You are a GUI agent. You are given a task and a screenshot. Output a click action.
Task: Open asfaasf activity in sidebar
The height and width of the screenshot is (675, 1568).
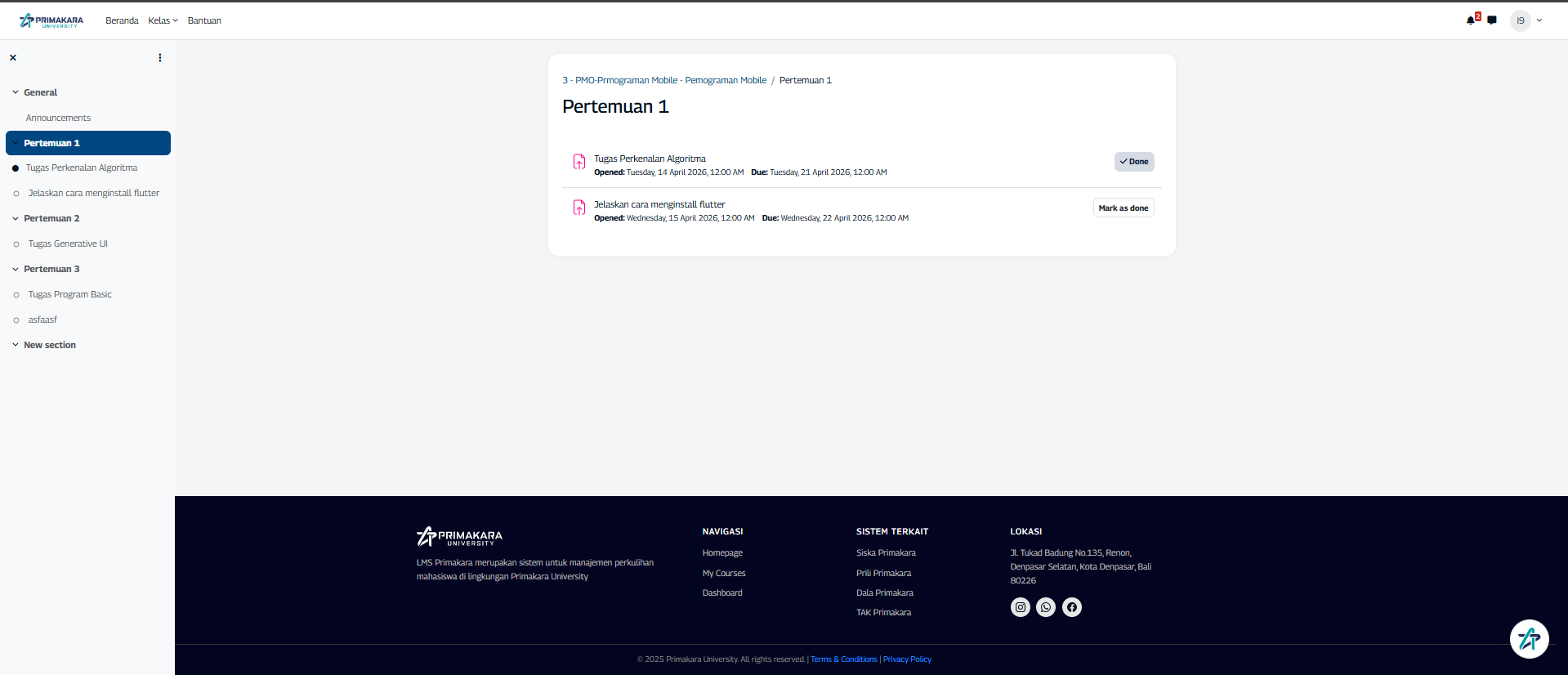[42, 320]
